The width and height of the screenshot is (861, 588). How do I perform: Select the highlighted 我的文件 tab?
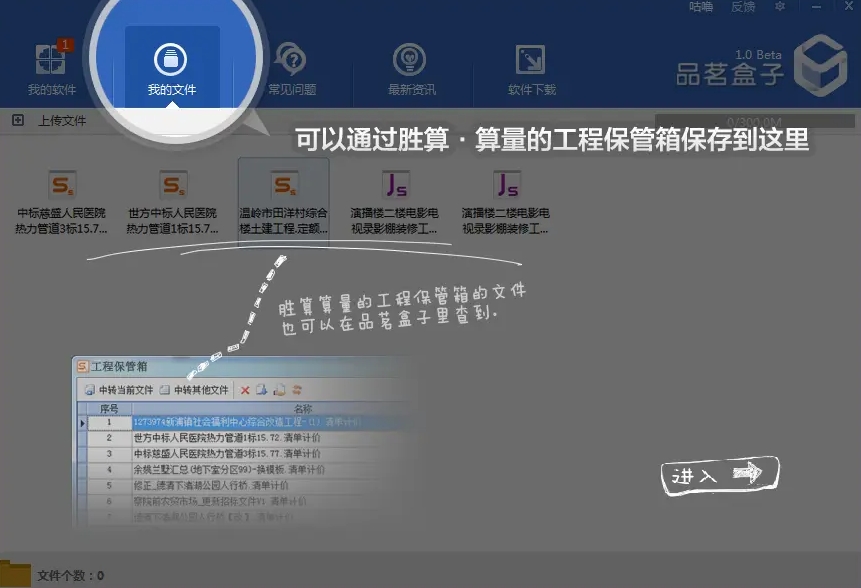[x=172, y=62]
